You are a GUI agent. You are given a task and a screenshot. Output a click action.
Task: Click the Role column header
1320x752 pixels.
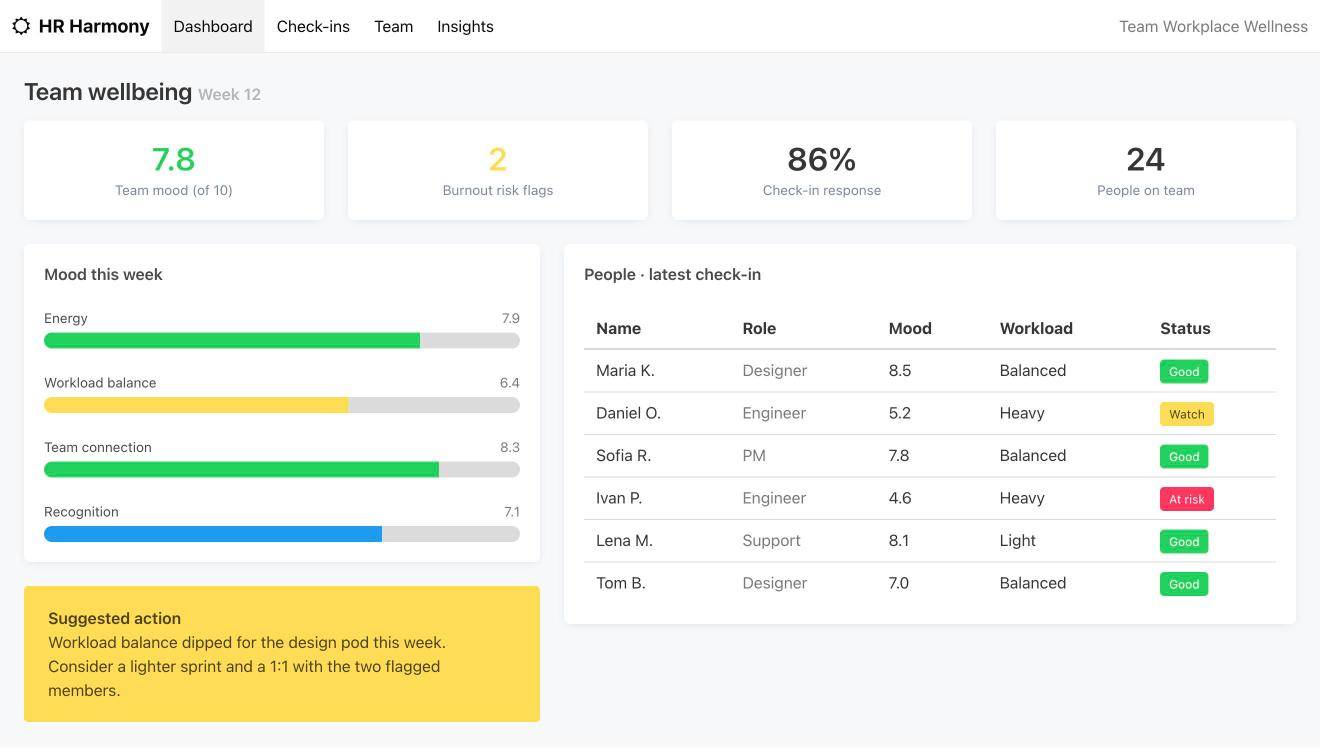click(759, 328)
